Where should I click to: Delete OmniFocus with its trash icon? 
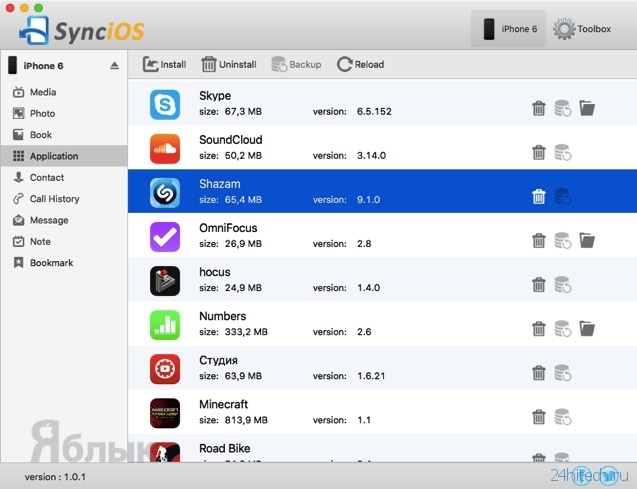click(x=539, y=240)
